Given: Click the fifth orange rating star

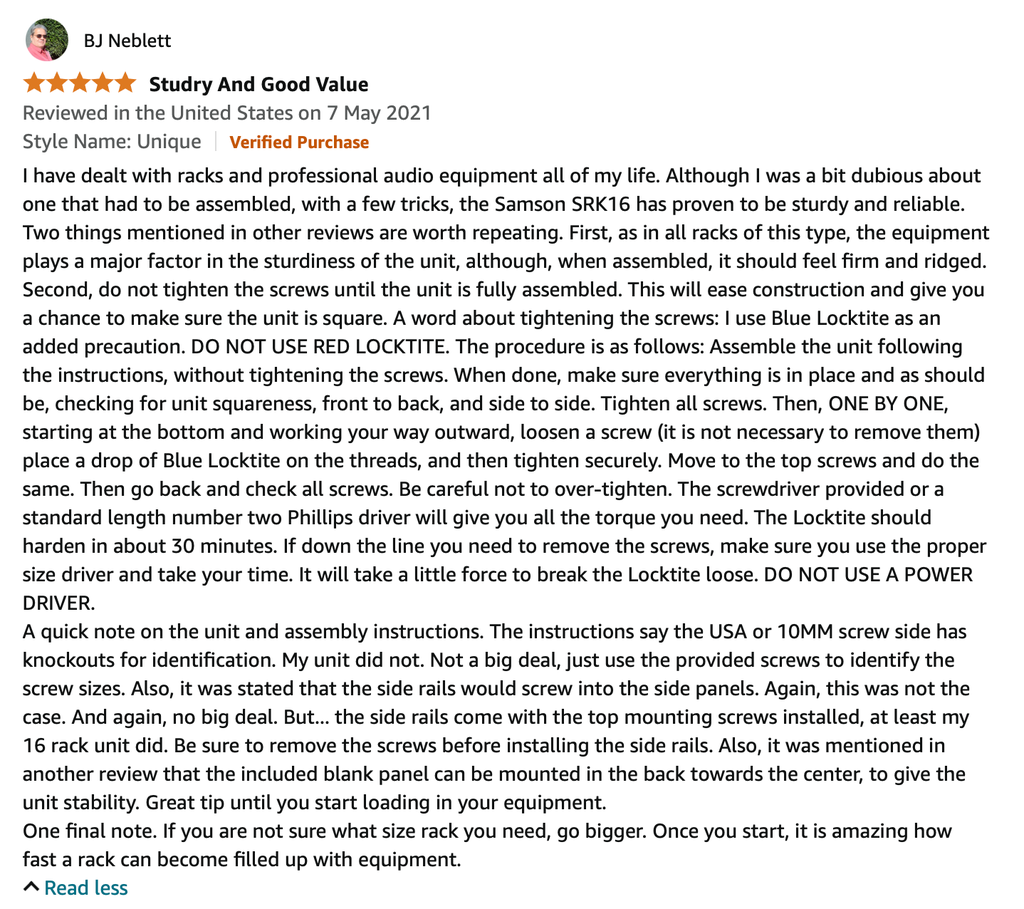Looking at the screenshot, I should point(124,84).
